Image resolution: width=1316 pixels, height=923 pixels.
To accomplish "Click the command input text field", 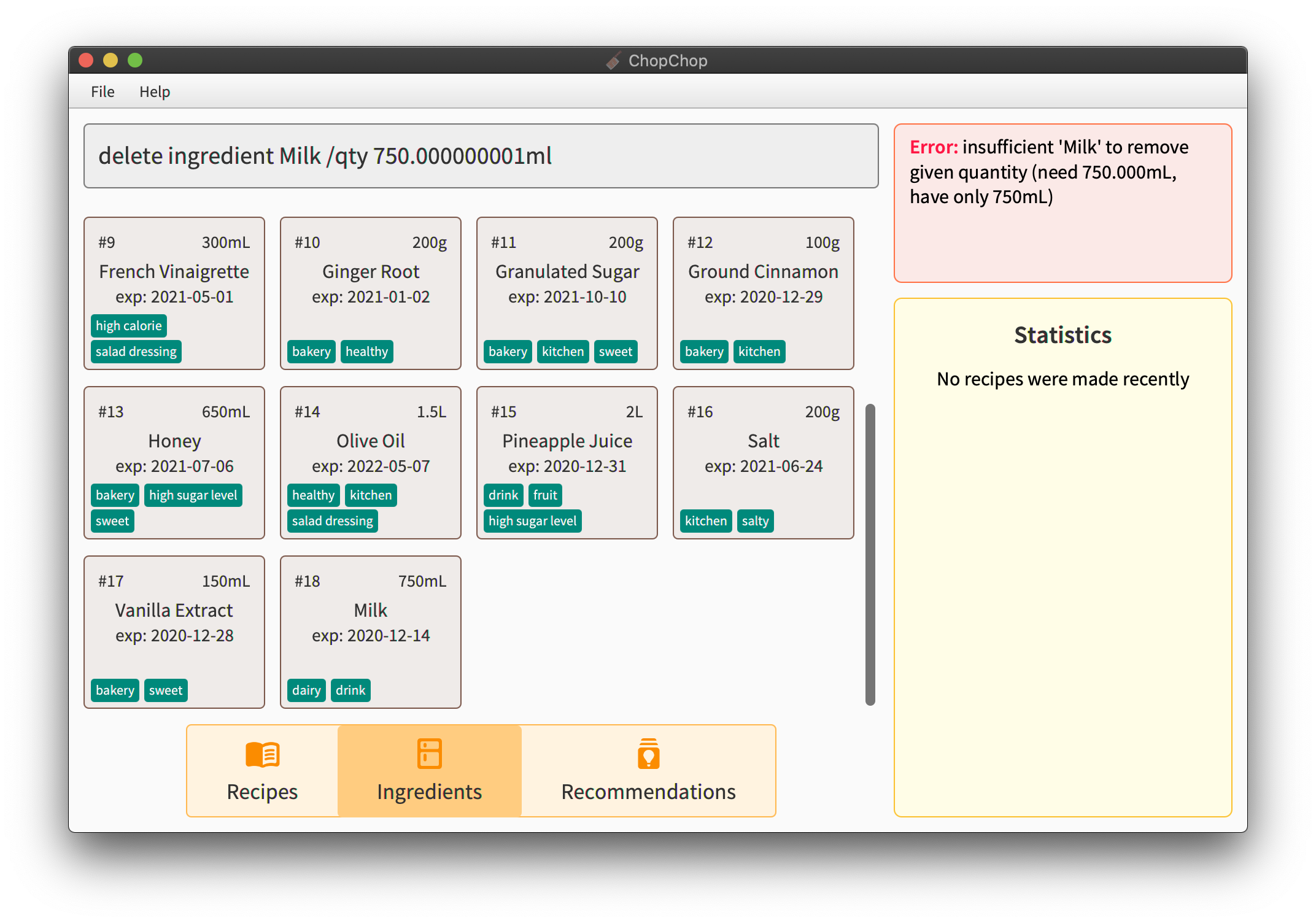I will [481, 156].
